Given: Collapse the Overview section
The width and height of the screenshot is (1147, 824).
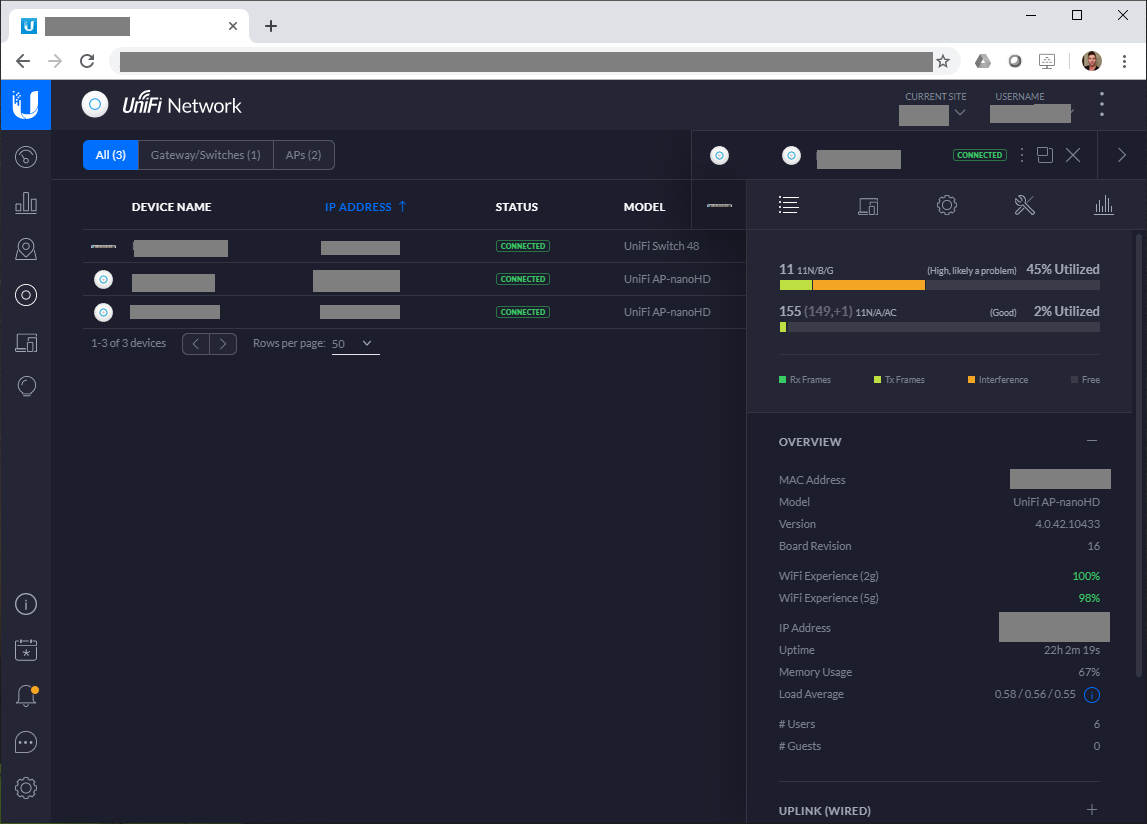Looking at the screenshot, I should pyautogui.click(x=1092, y=441).
